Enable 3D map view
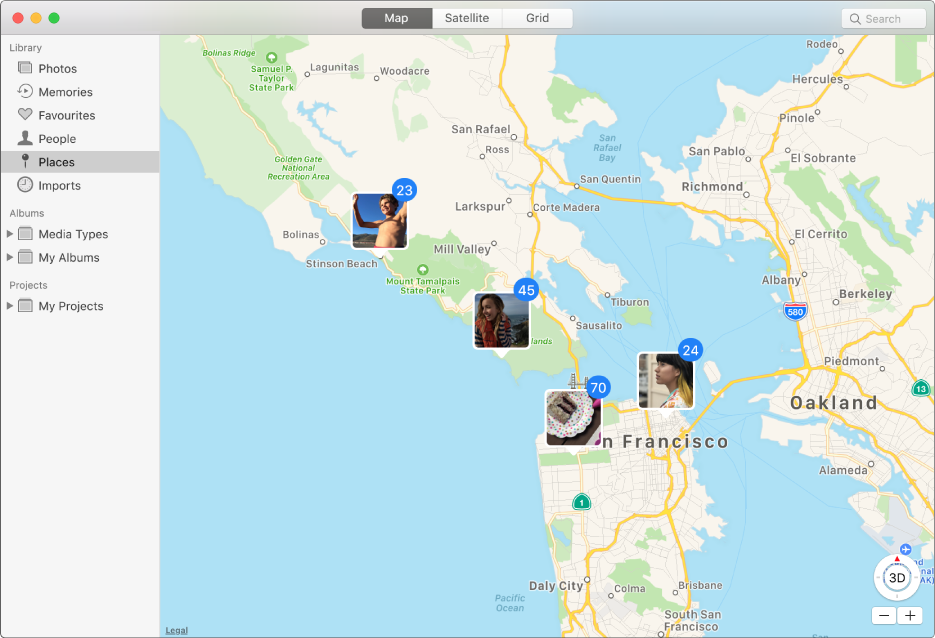The image size is (935, 638). (897, 577)
